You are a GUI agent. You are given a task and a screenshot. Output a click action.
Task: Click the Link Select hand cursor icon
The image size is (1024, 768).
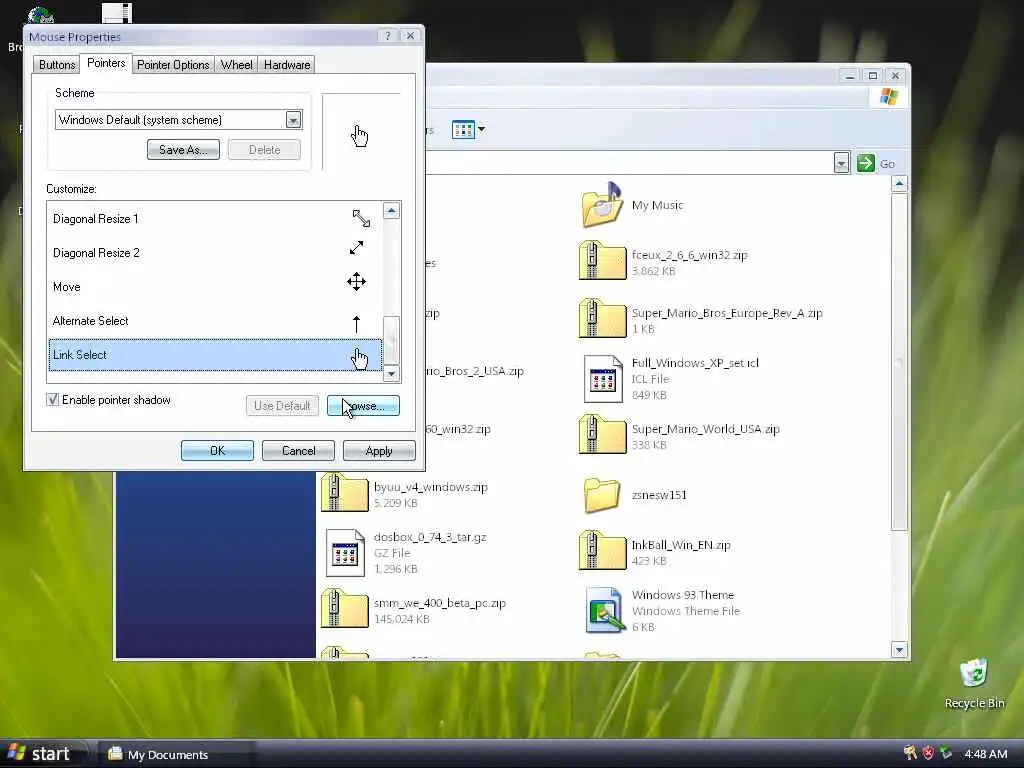tap(359, 359)
